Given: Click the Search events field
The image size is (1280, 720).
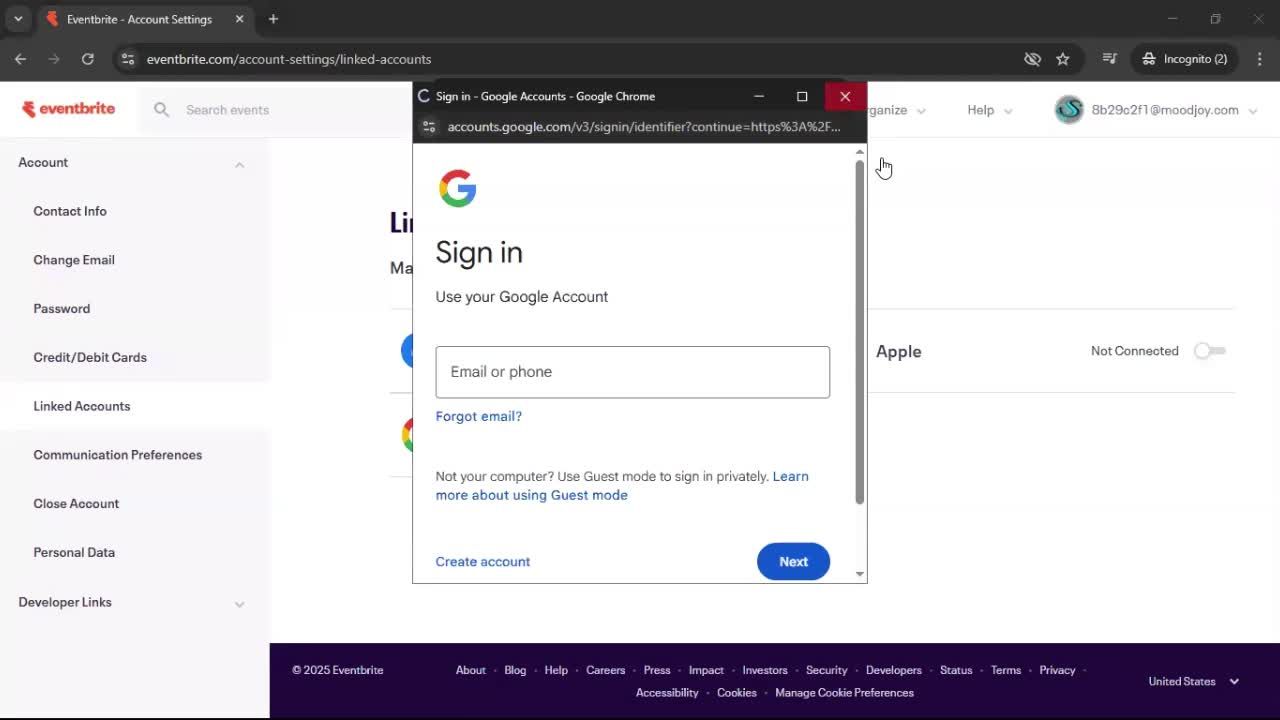Looking at the screenshot, I should pos(227,110).
